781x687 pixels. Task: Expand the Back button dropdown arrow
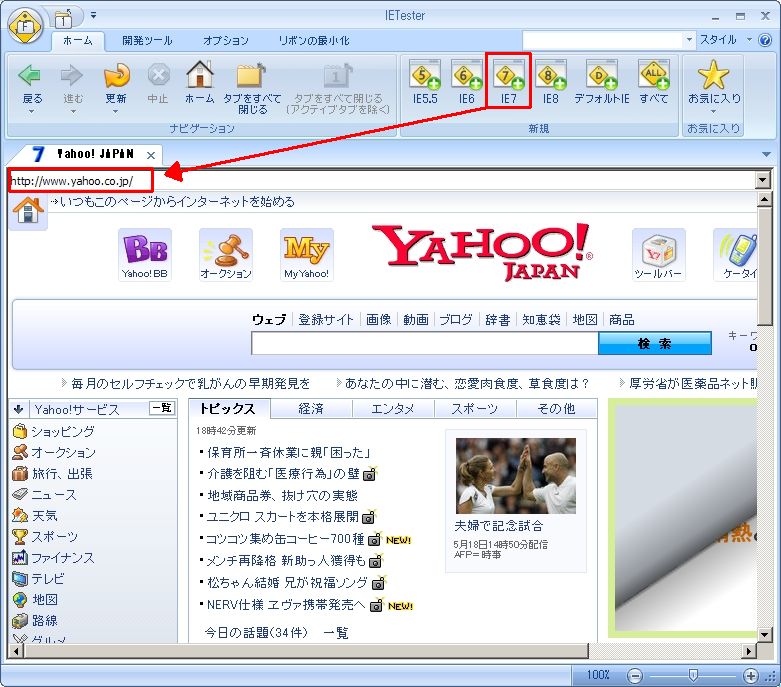(x=31, y=112)
